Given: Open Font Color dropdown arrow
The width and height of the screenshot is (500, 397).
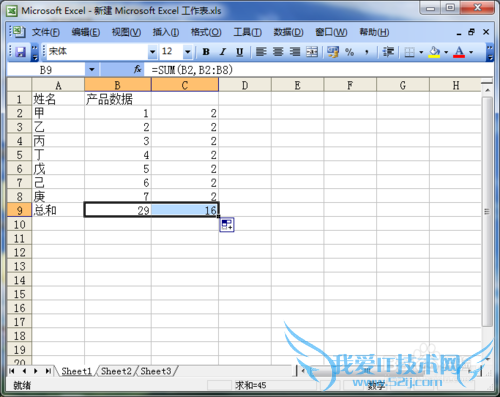Looking at the screenshot, I should point(471,52).
